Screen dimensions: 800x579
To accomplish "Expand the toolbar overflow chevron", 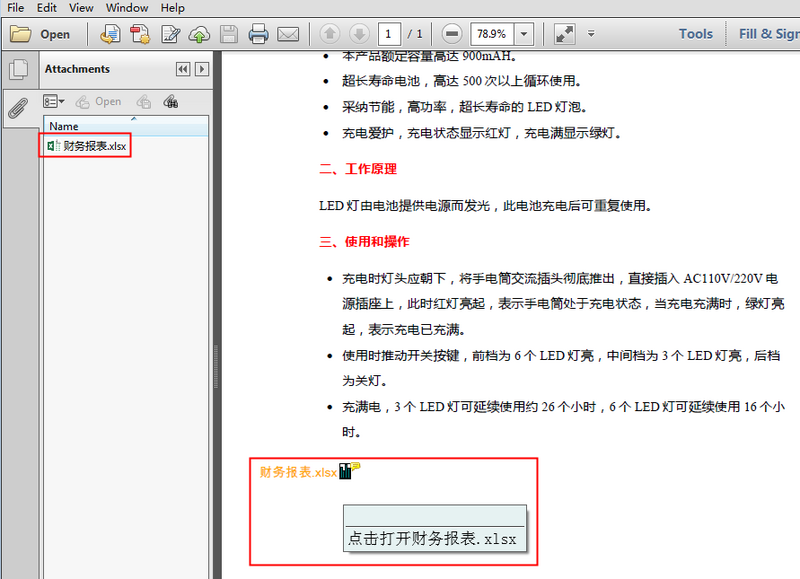I will [x=591, y=33].
